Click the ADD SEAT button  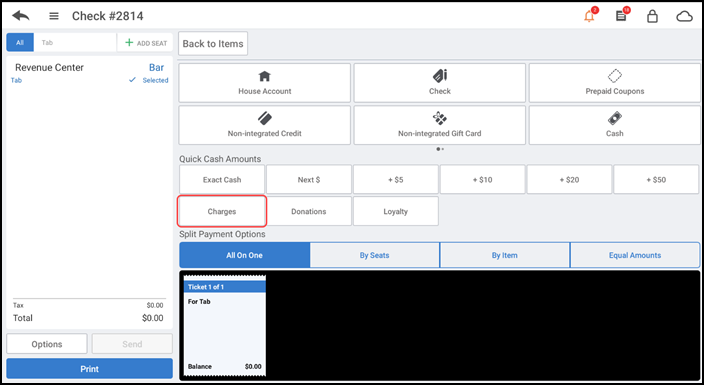coord(145,43)
